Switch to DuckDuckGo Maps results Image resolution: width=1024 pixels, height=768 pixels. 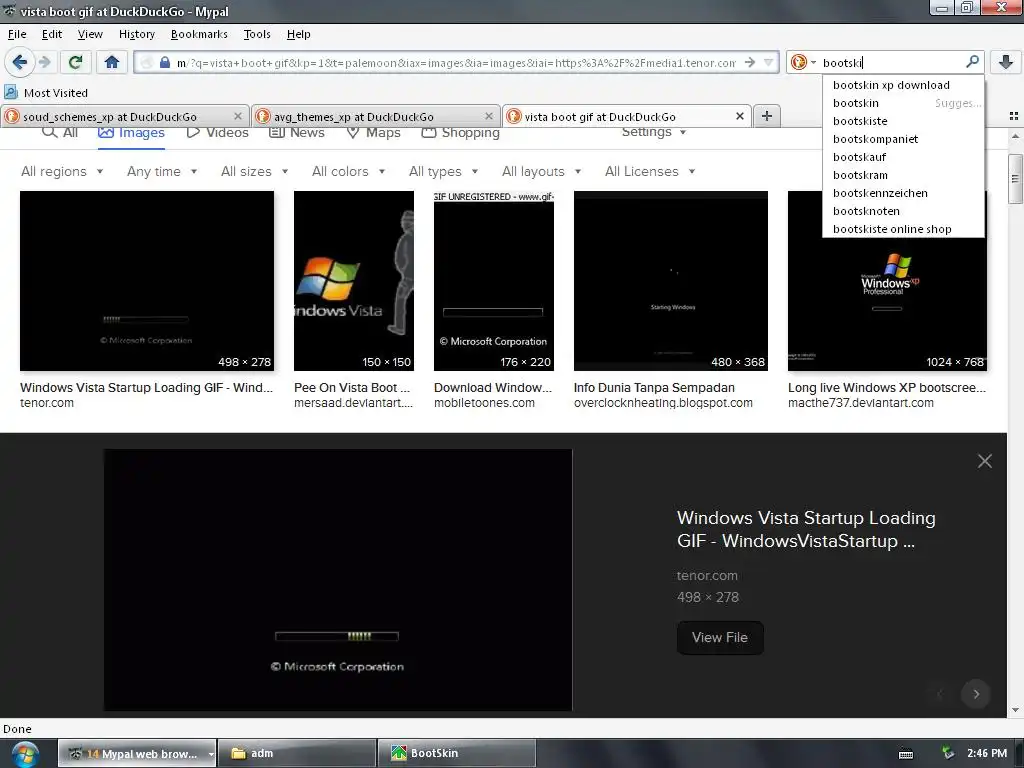point(372,132)
